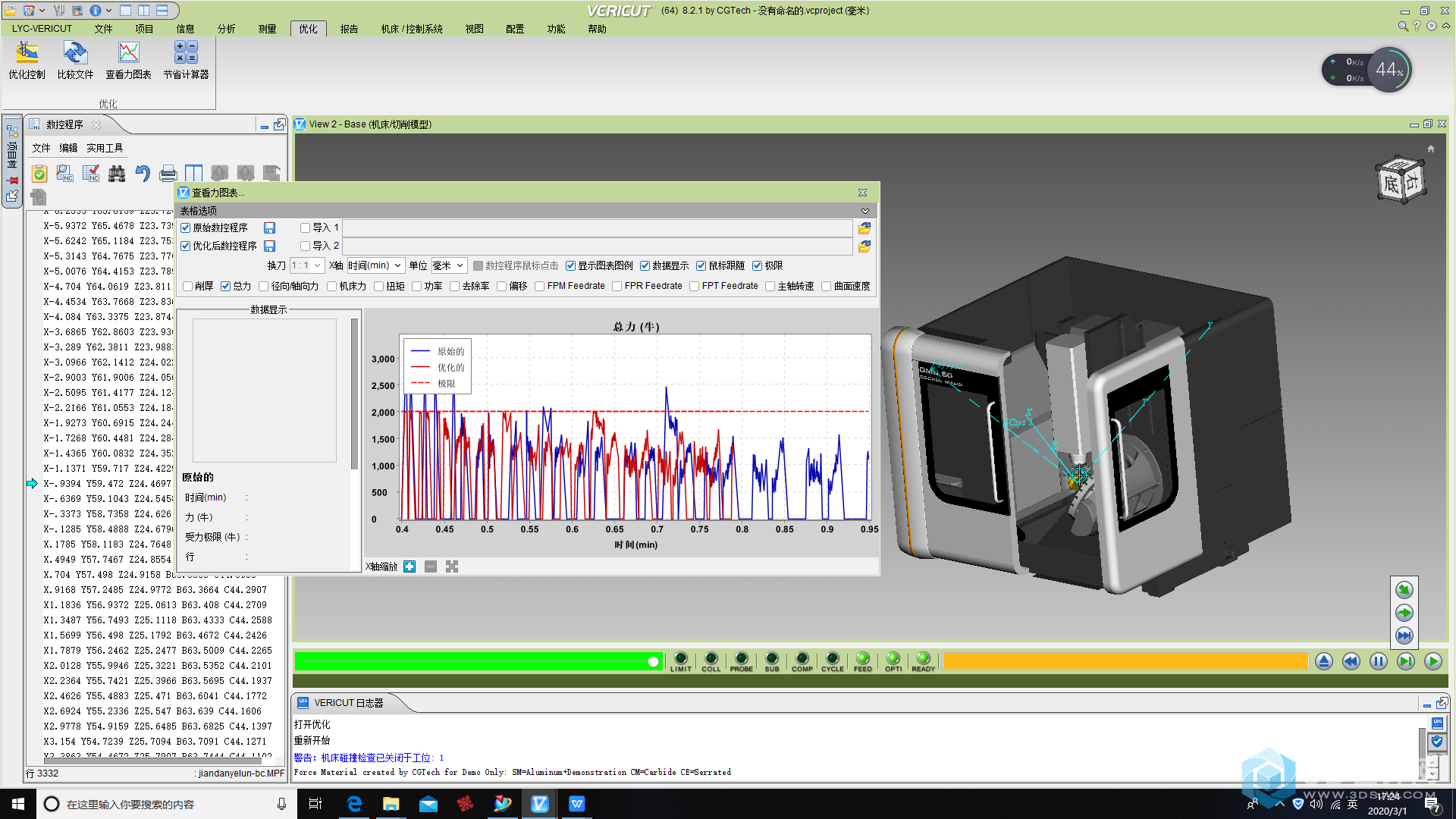This screenshot has width=1456, height=819.
Task: Toggle the 数据显示 checkbox
Action: point(645,265)
